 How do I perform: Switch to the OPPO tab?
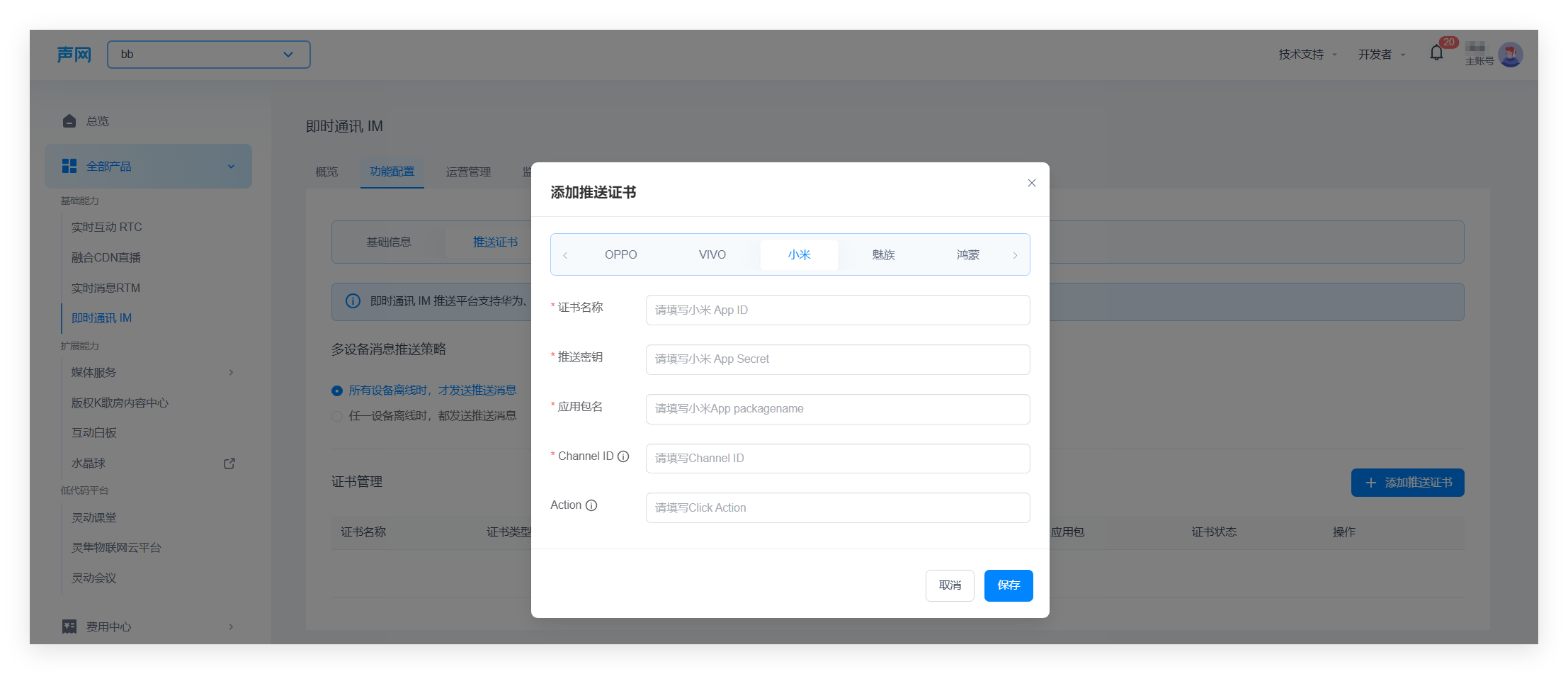tap(621, 254)
